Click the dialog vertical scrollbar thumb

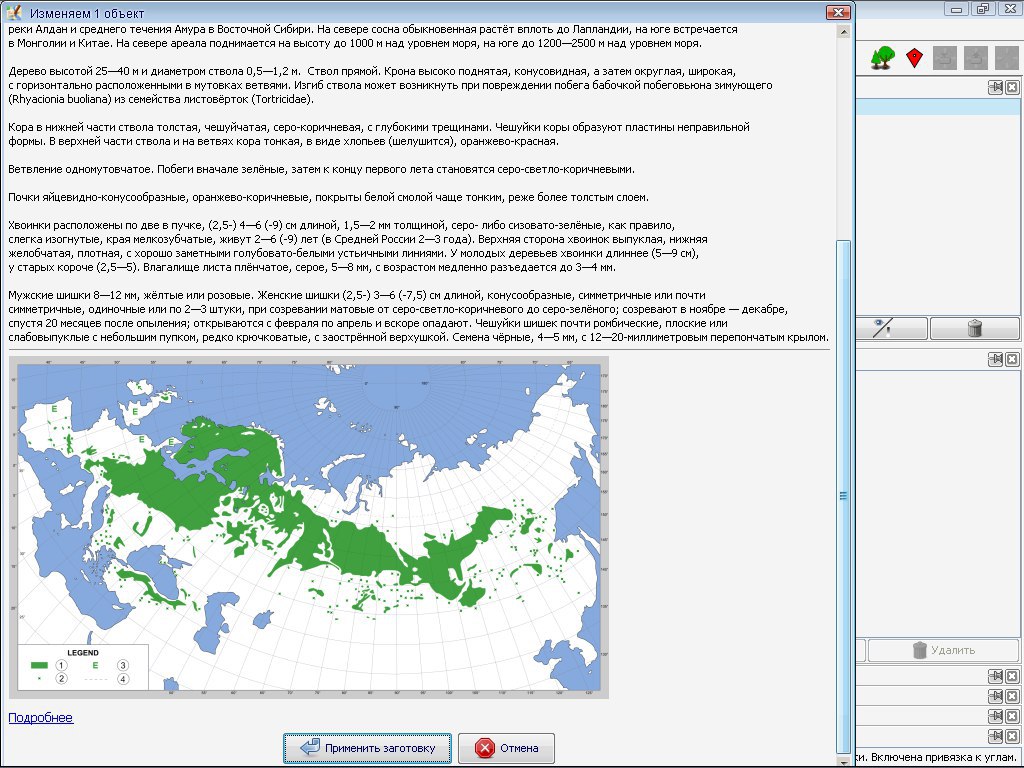coord(844,496)
